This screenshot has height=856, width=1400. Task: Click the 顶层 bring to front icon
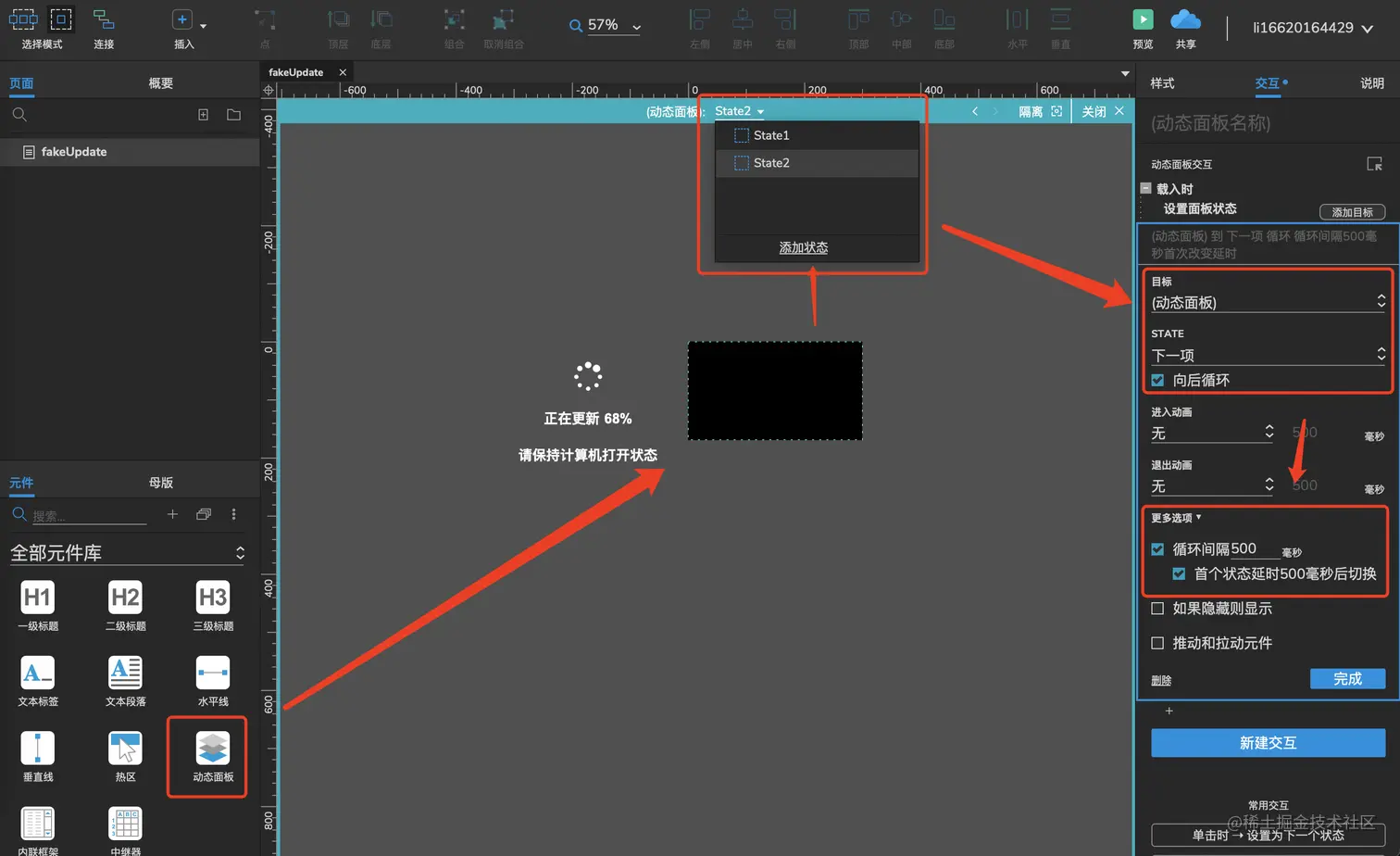point(338,19)
